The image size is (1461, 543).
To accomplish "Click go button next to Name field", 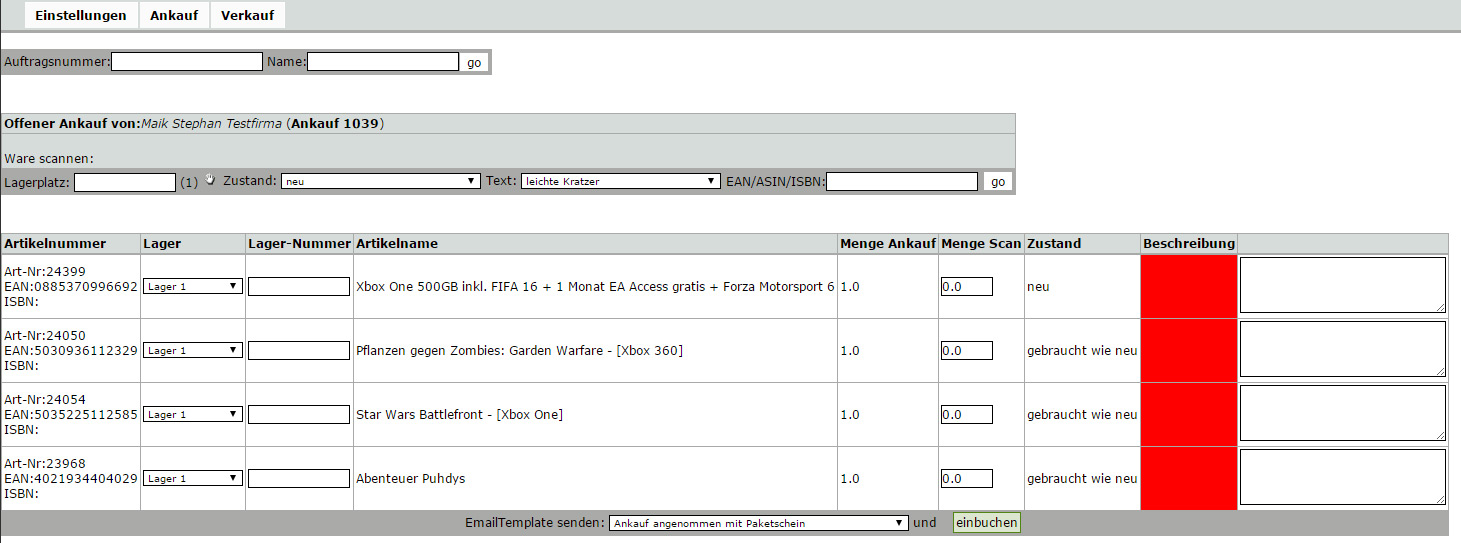I will tap(474, 62).
